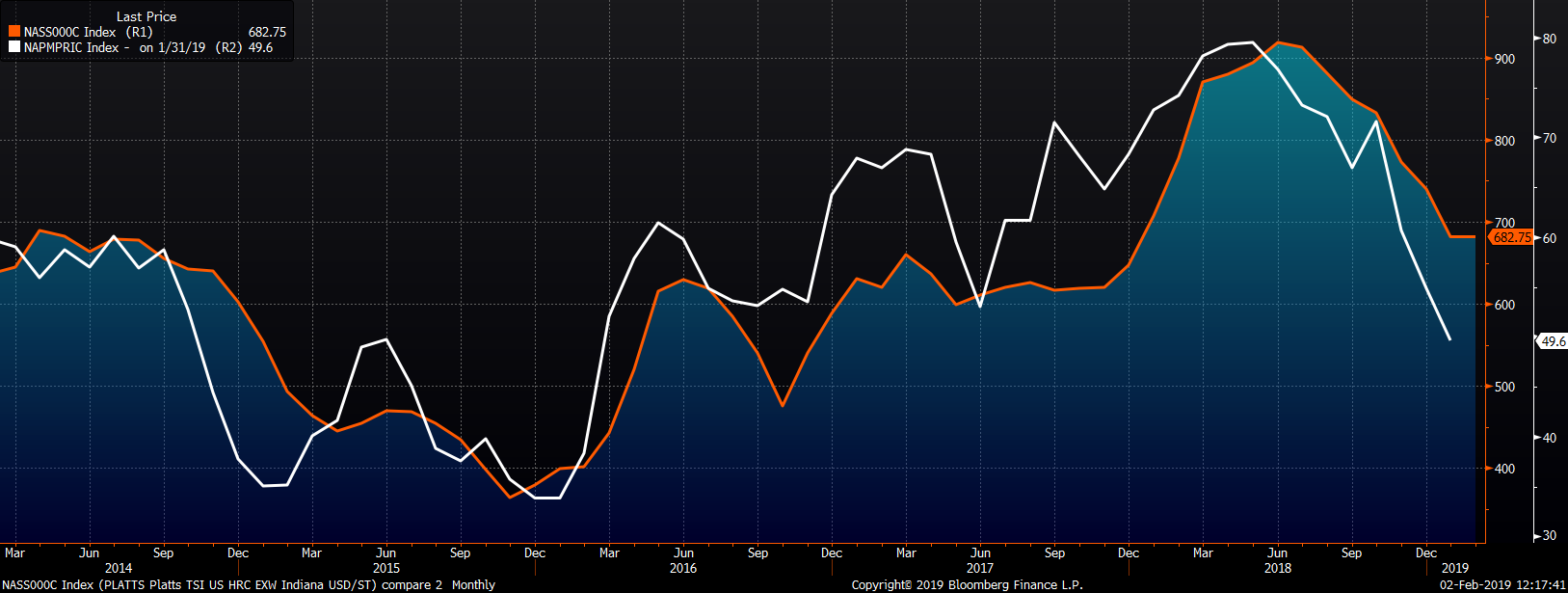Select the 2019 year label on time axis
The width and height of the screenshot is (1568, 593).
coord(1455,568)
